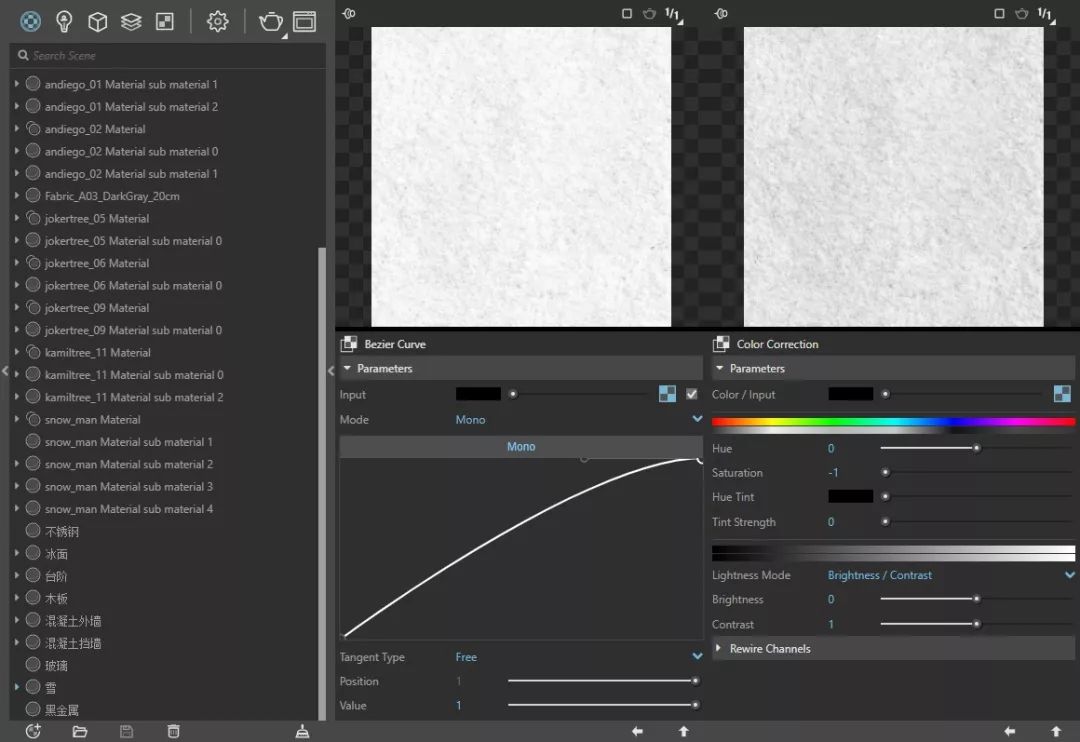Collapse the Bezier Curve Parameters header
Screen dimensions: 1080x742
384,369
